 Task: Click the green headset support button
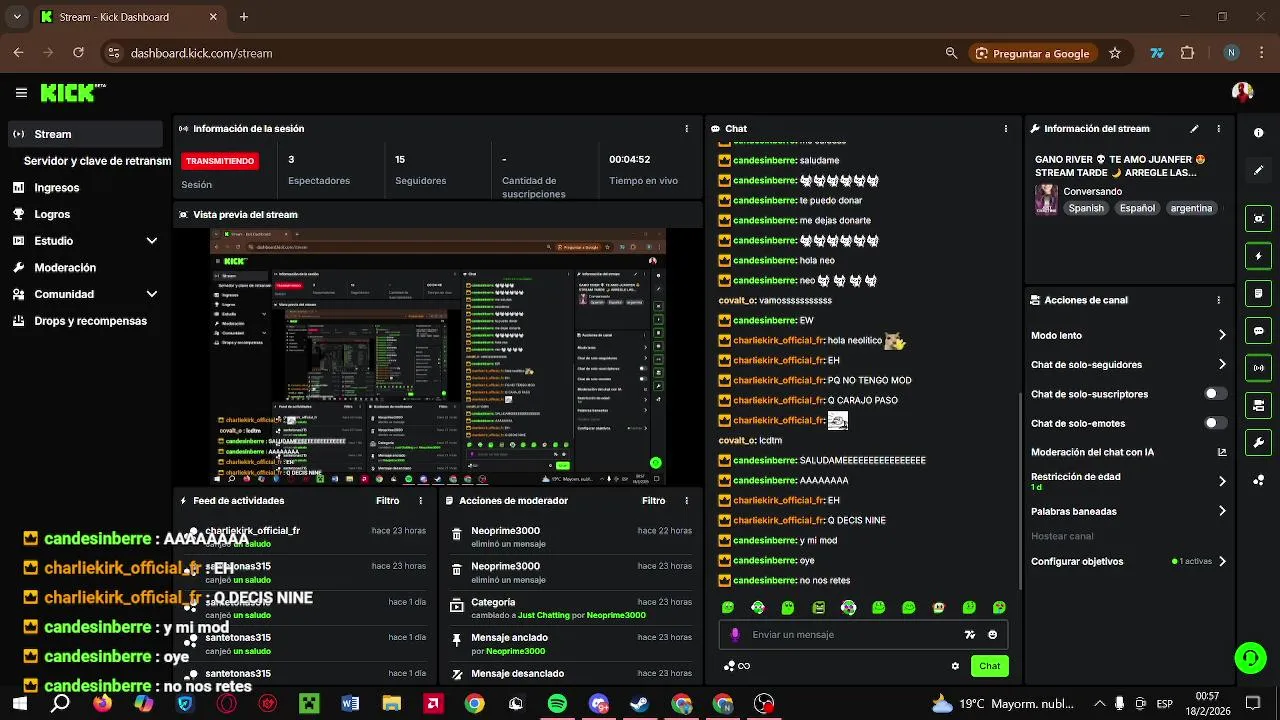coord(1250,657)
